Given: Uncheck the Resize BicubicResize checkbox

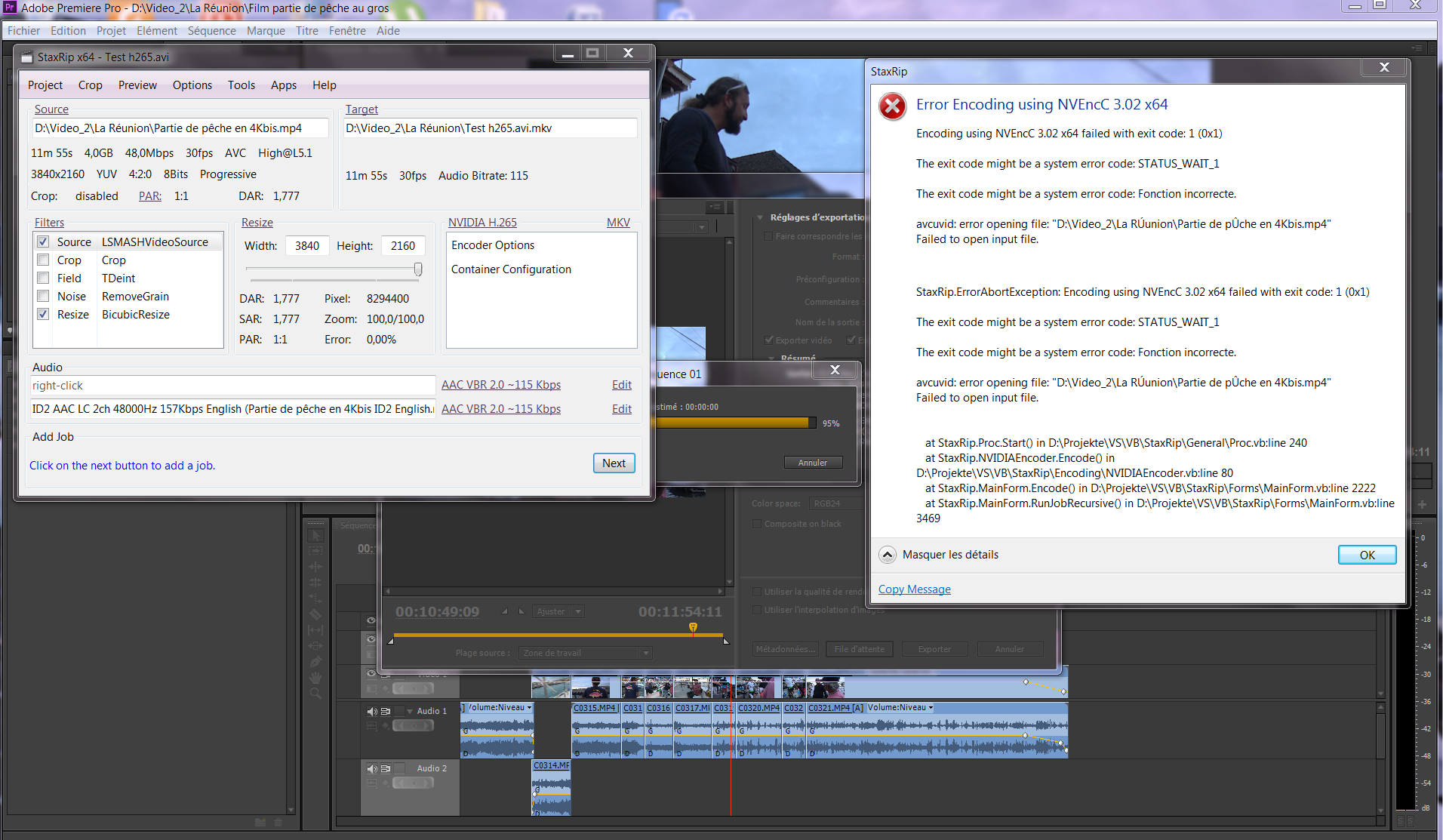Looking at the screenshot, I should [x=43, y=314].
